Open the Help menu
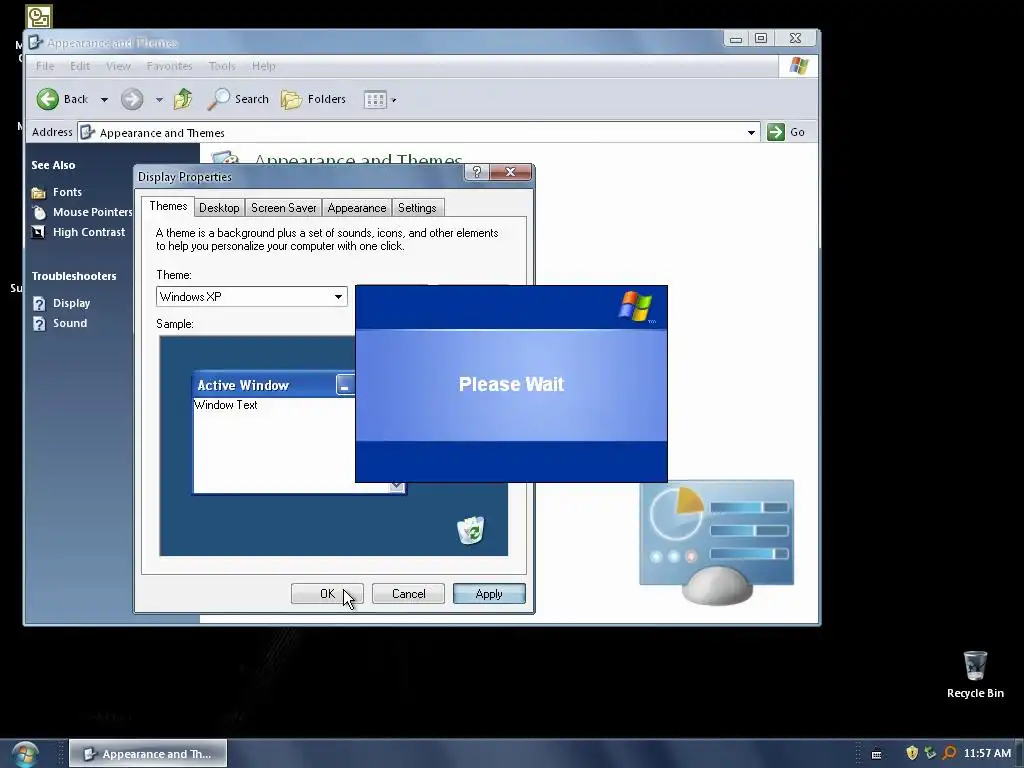 [x=264, y=66]
